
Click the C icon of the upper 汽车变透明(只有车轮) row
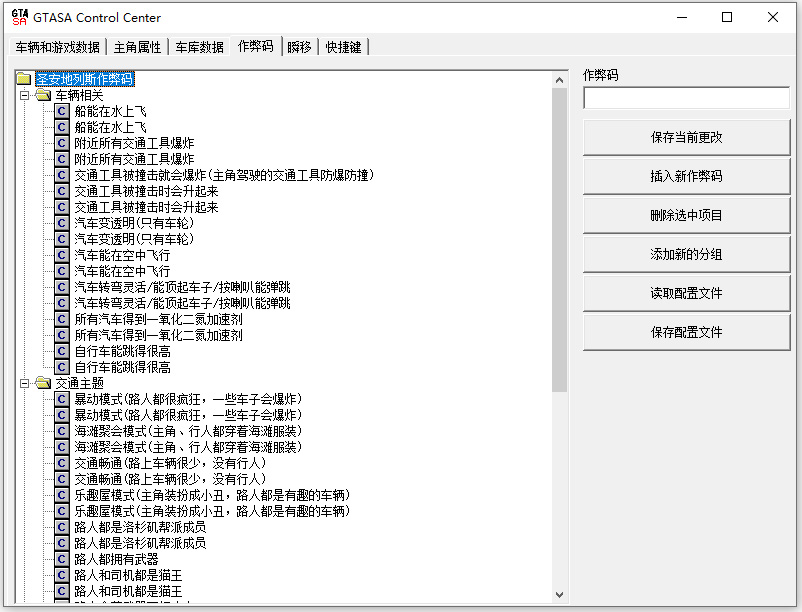coord(62,223)
